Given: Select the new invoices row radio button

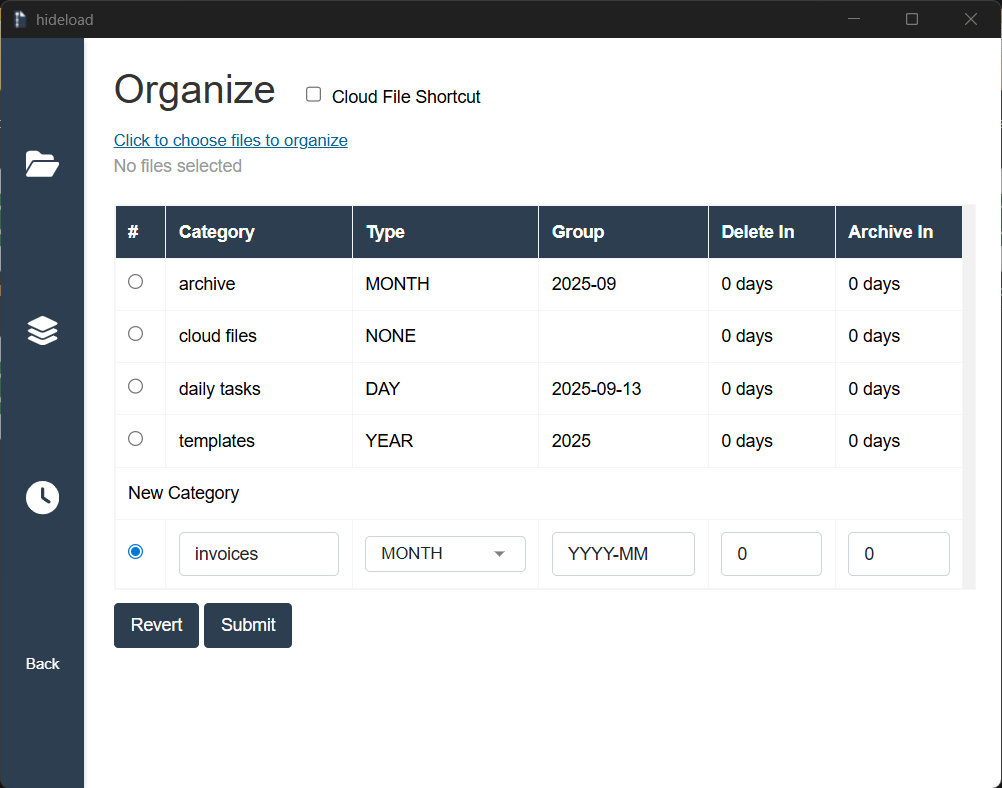Looking at the screenshot, I should 136,551.
